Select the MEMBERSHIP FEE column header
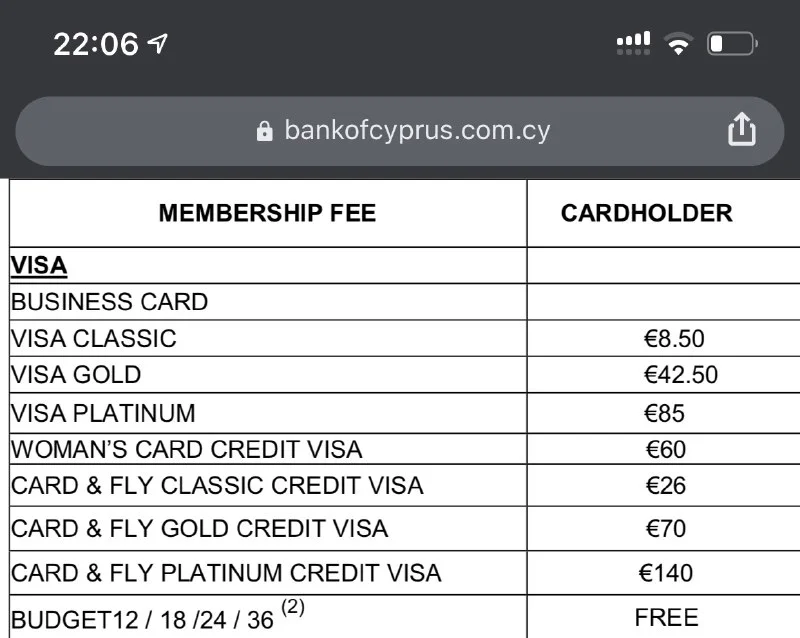 267,213
